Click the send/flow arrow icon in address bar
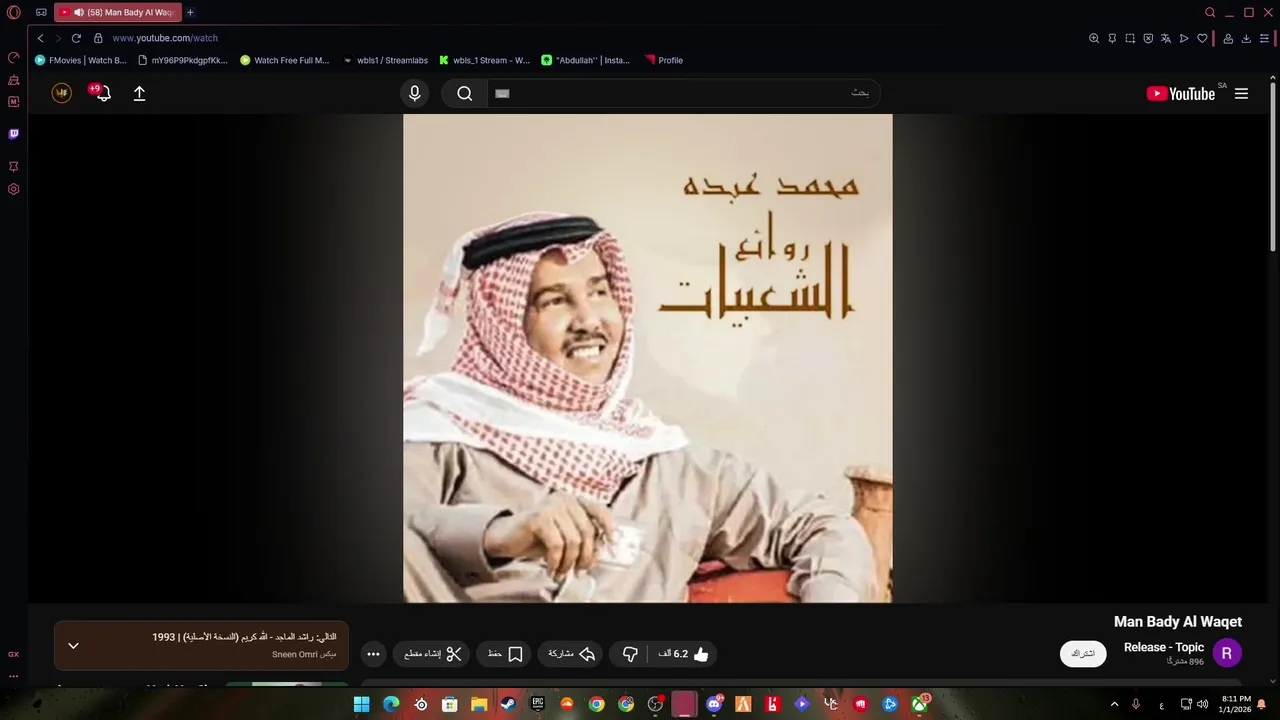The width and height of the screenshot is (1280, 720). coord(1184,38)
